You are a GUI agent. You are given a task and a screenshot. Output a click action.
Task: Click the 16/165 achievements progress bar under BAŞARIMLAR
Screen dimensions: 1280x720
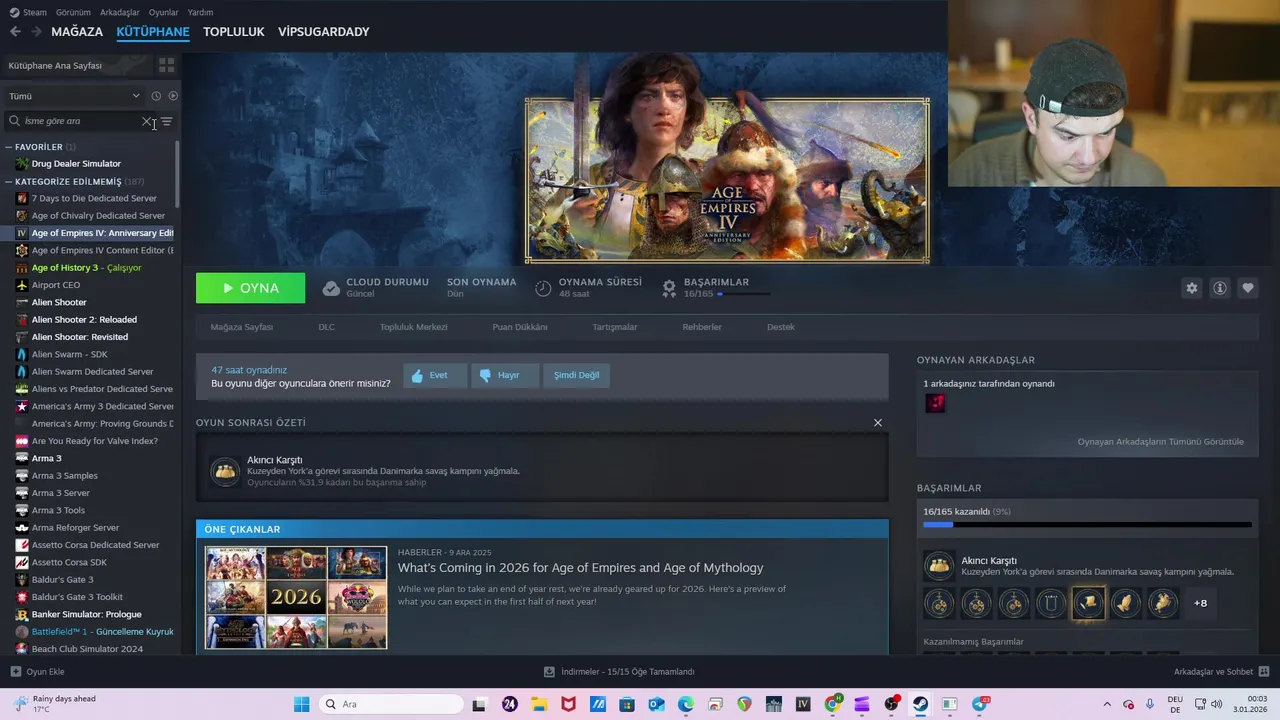745,294
